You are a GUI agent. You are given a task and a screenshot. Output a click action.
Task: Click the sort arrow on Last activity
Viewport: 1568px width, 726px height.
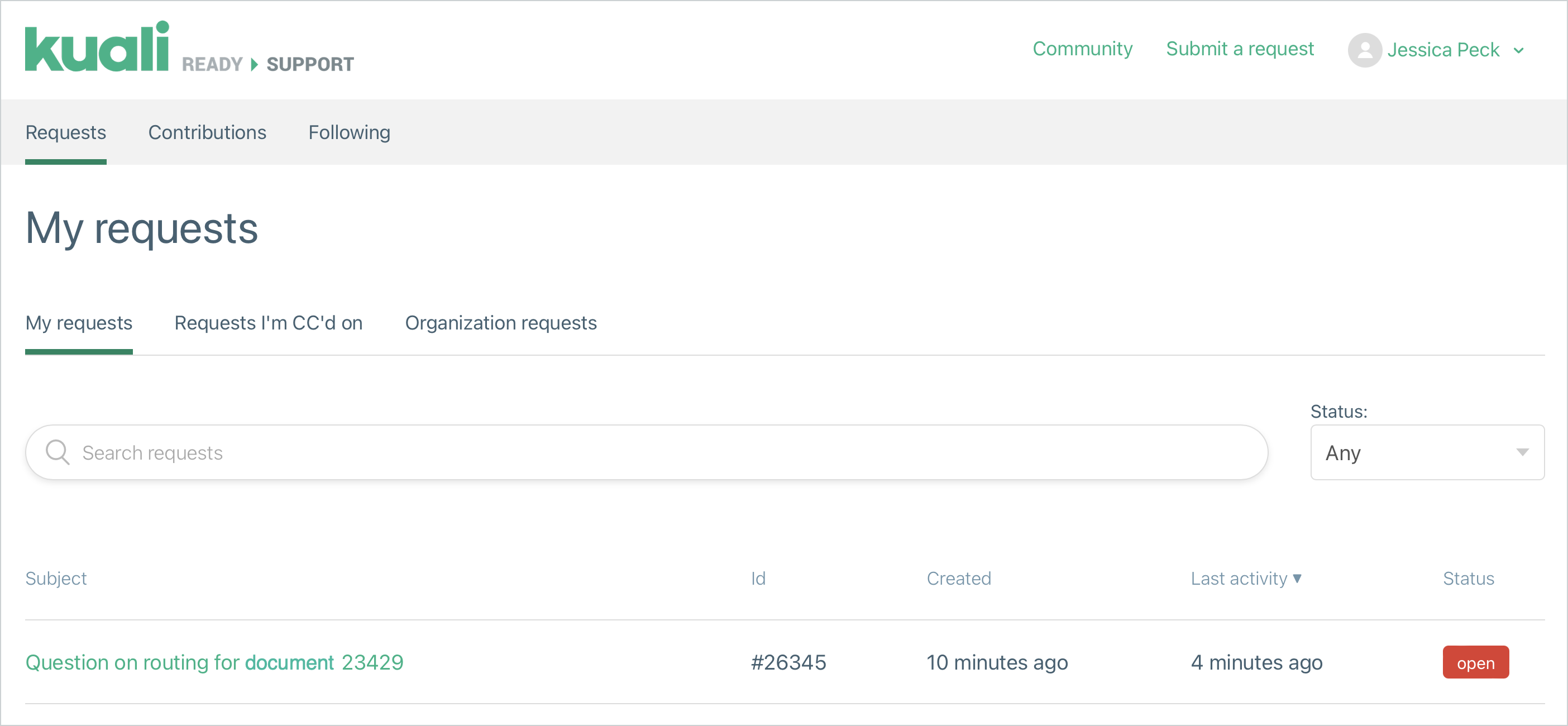point(1297,579)
